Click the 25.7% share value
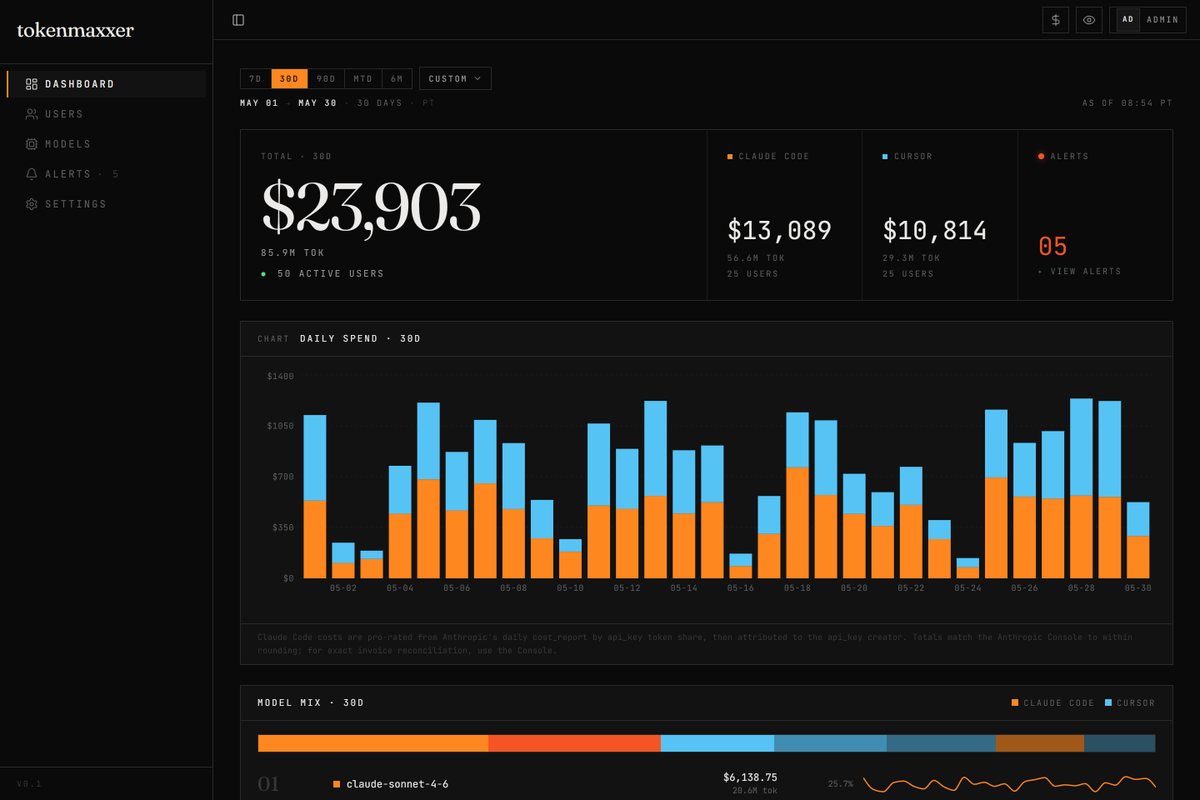Viewport: 1200px width, 800px height. (x=840, y=784)
